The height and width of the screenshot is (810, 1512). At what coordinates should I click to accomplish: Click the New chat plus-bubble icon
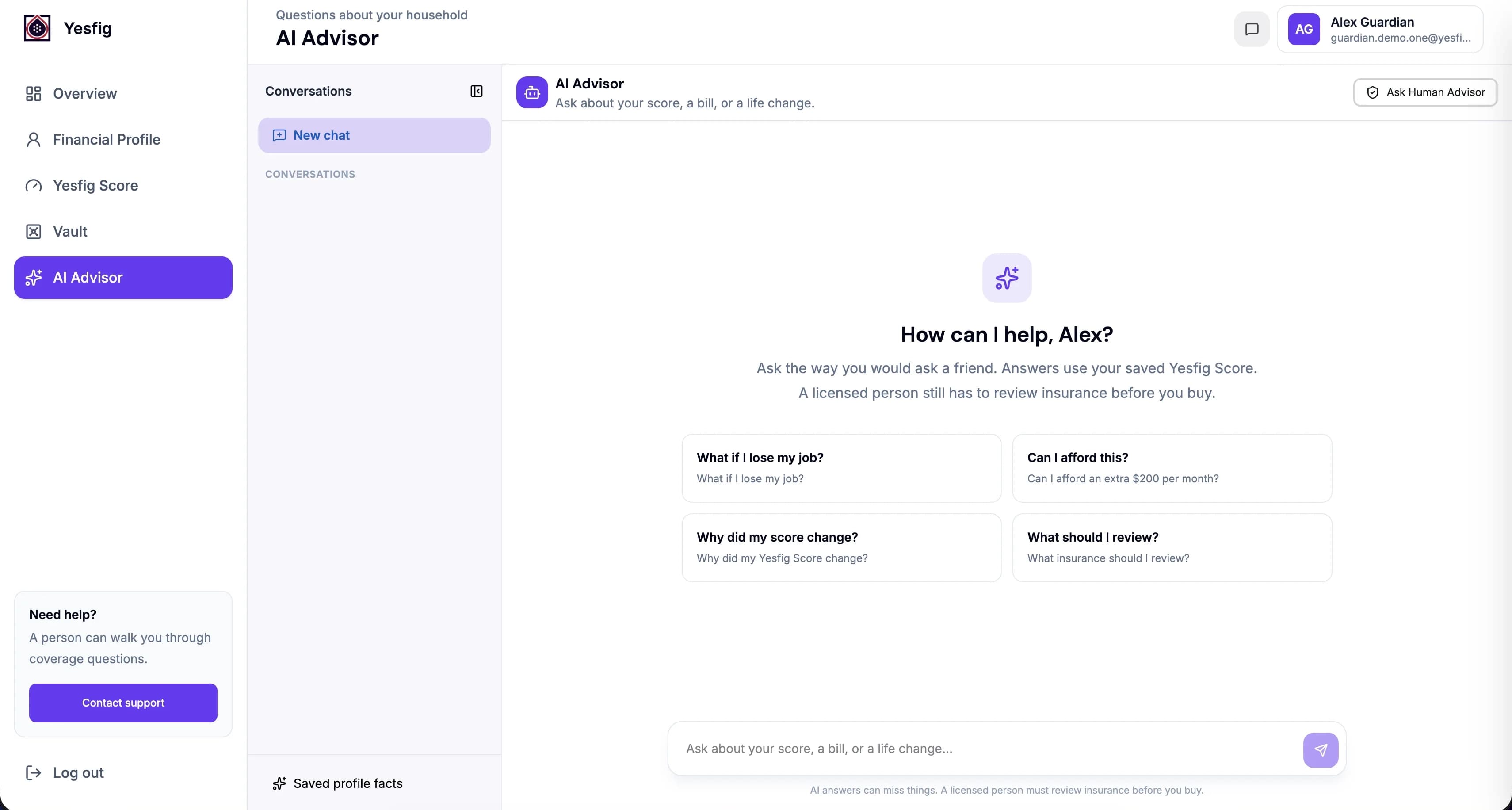[x=279, y=135]
